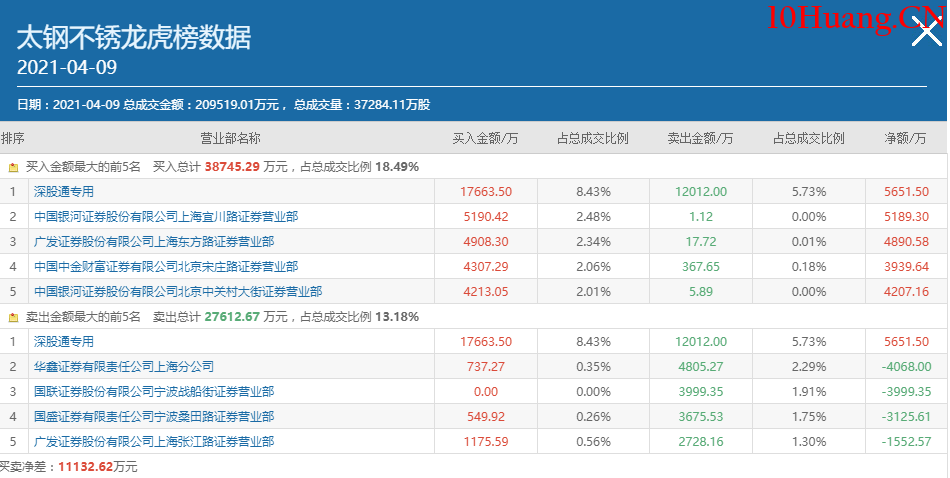
Task: Open 广发证券上海东方路证券营业部 link
Action: 154,242
